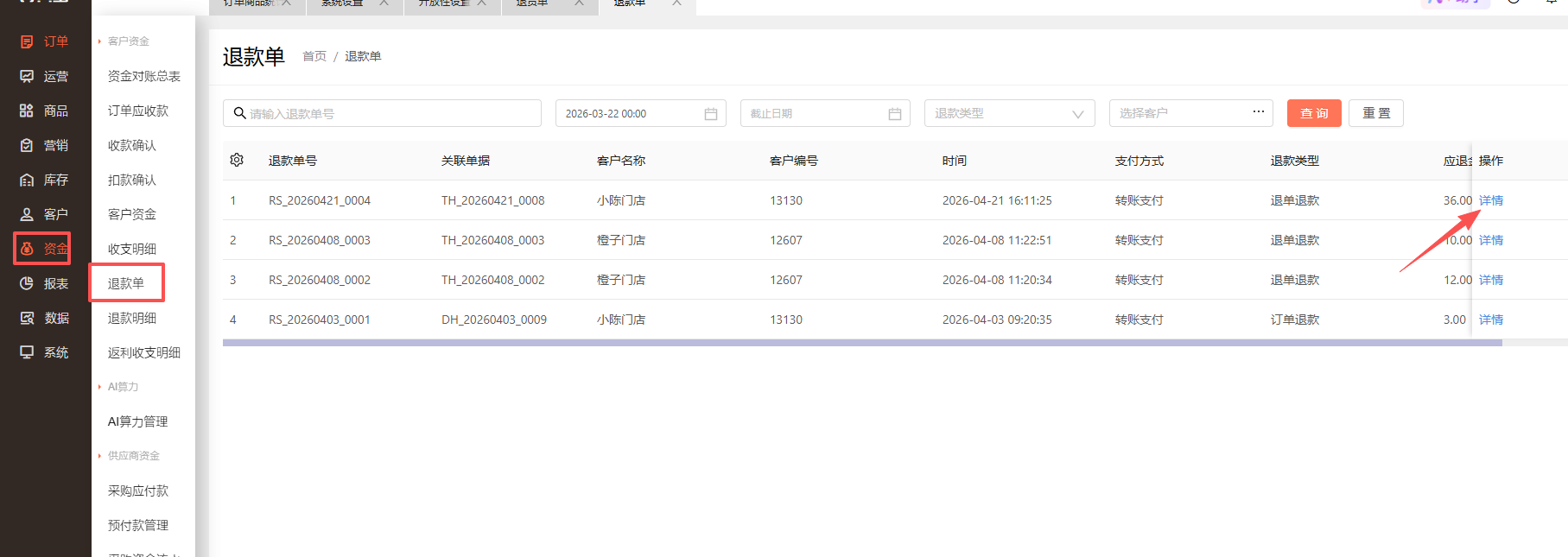The height and width of the screenshot is (557, 1568).
Task: Click the orange 查询 button
Action: click(x=1314, y=113)
